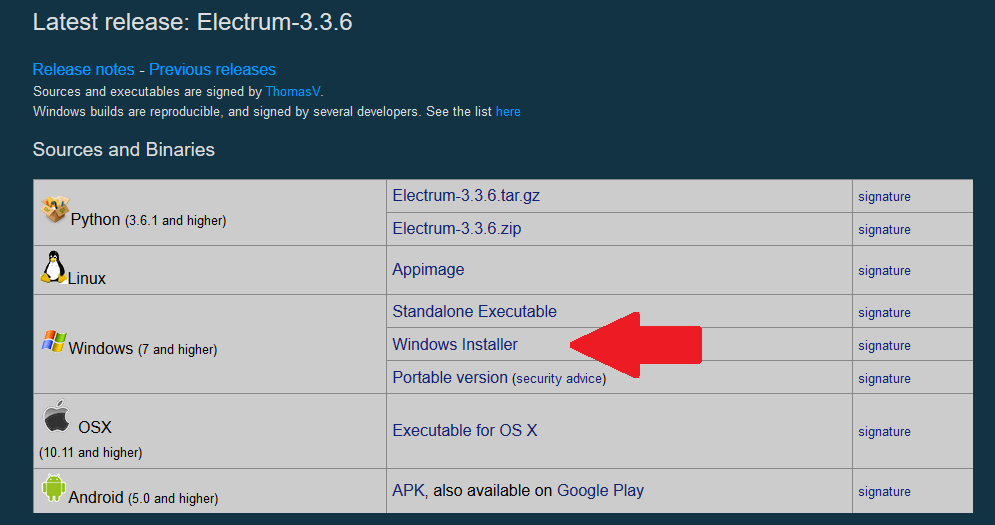This screenshot has height=525, width=995.
Task: Download the Linux Appimage
Action: 428,270
